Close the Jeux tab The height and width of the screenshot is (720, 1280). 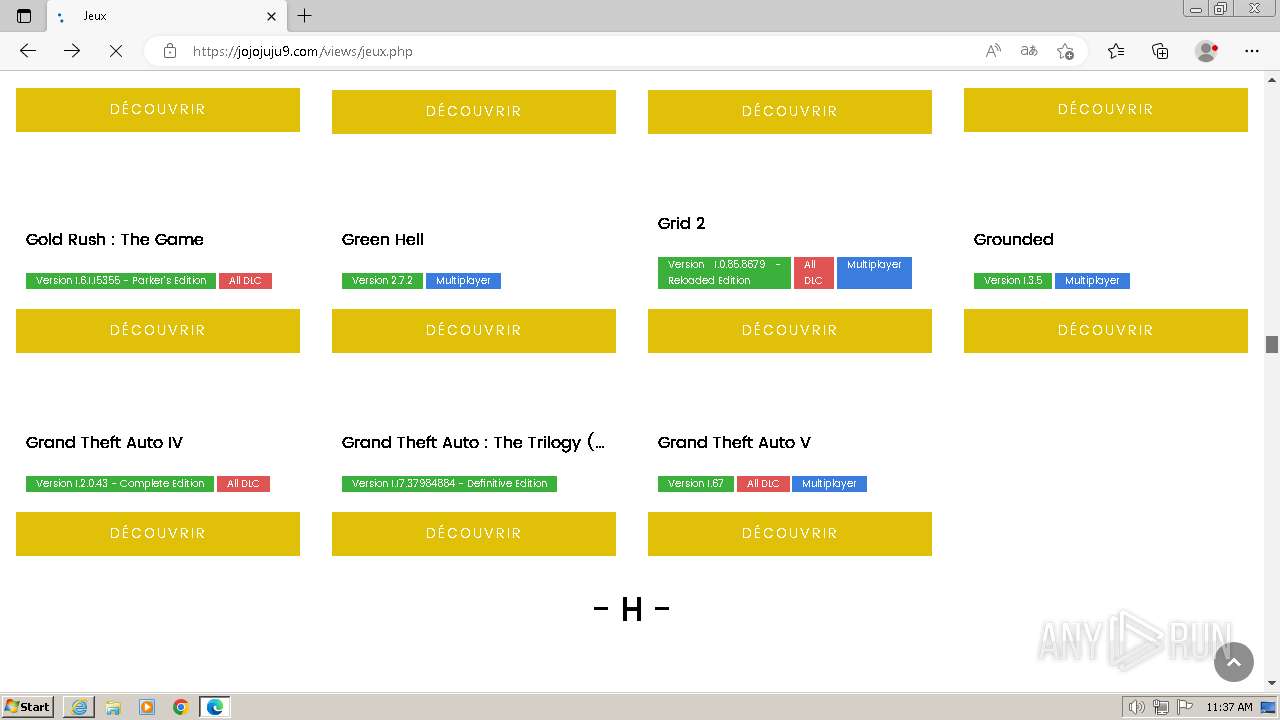coord(271,16)
